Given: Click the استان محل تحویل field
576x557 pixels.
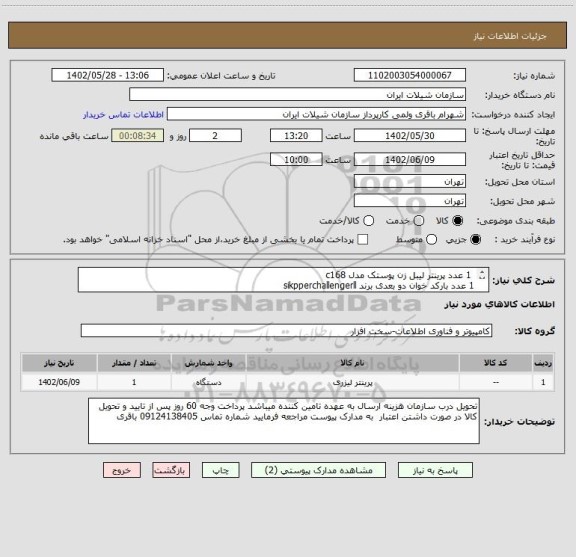Looking at the screenshot, I should pos(410,182).
